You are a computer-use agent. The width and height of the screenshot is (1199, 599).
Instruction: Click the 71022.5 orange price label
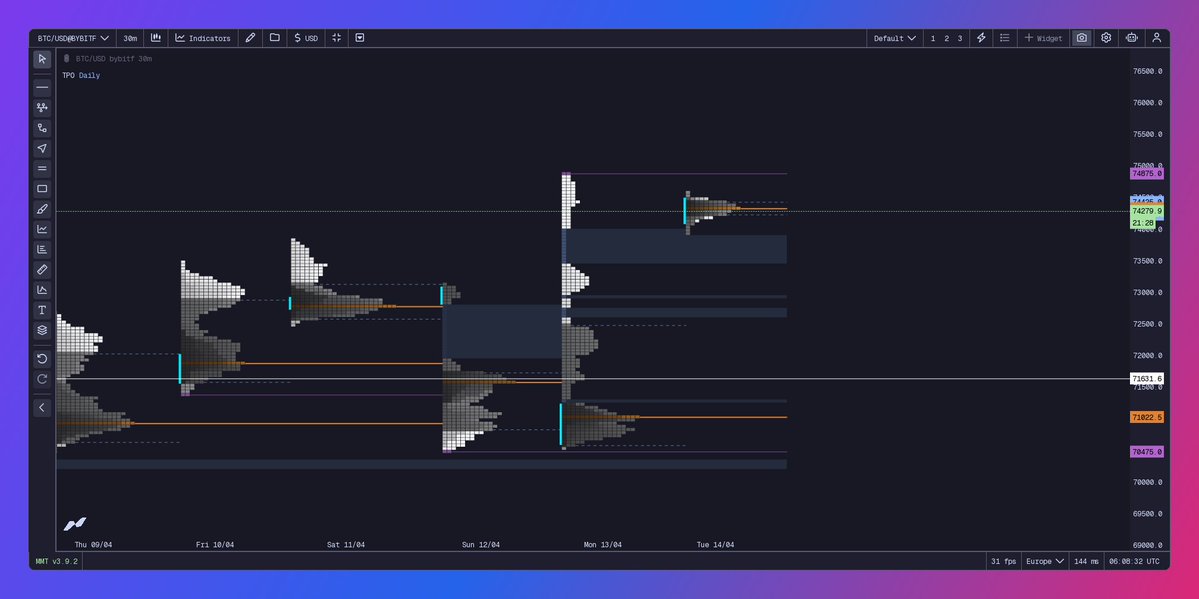tap(1146, 417)
